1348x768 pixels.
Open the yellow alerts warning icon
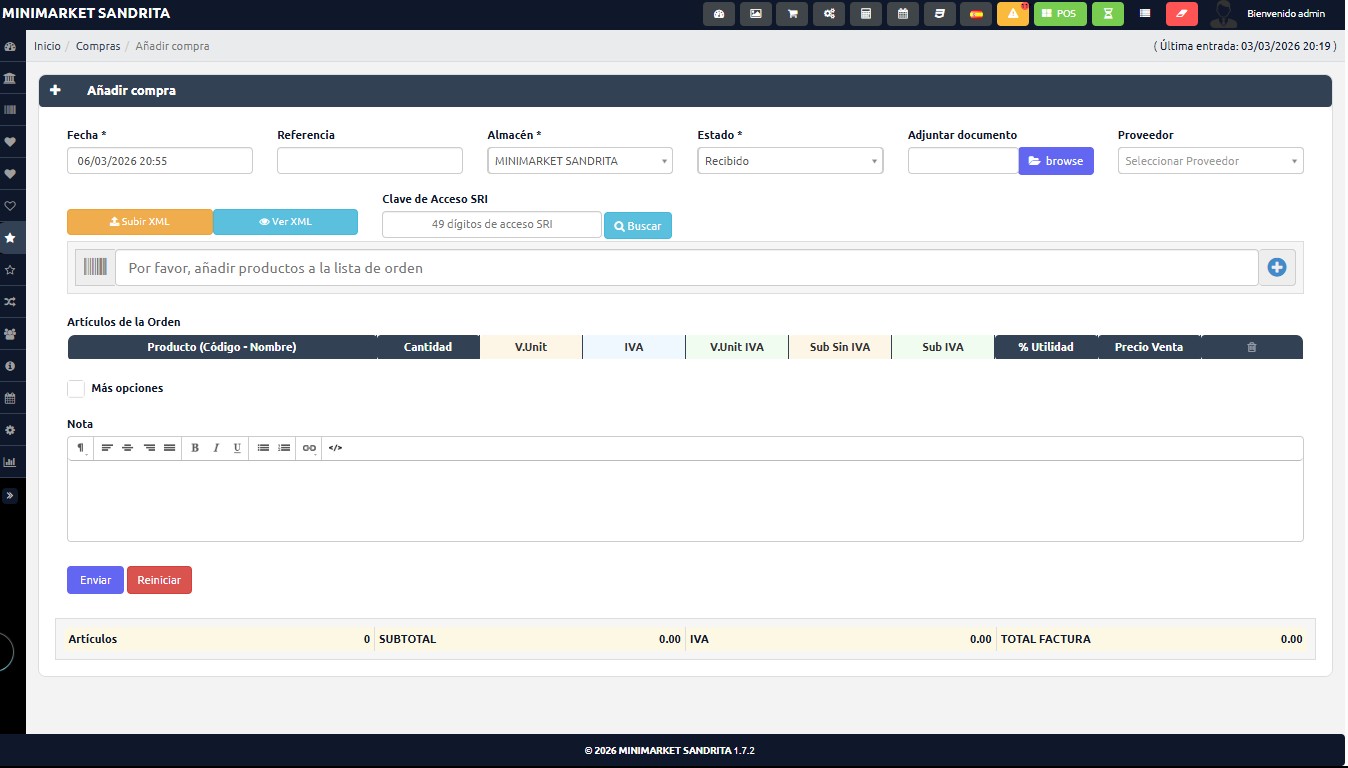click(1012, 14)
